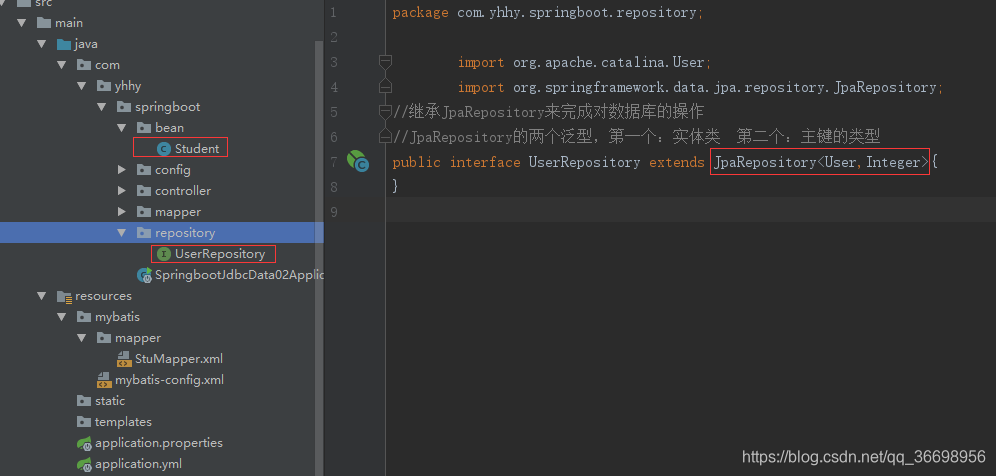Click org.apache.catalina.User import text
The width and height of the screenshot is (996, 476).
click(x=609, y=62)
